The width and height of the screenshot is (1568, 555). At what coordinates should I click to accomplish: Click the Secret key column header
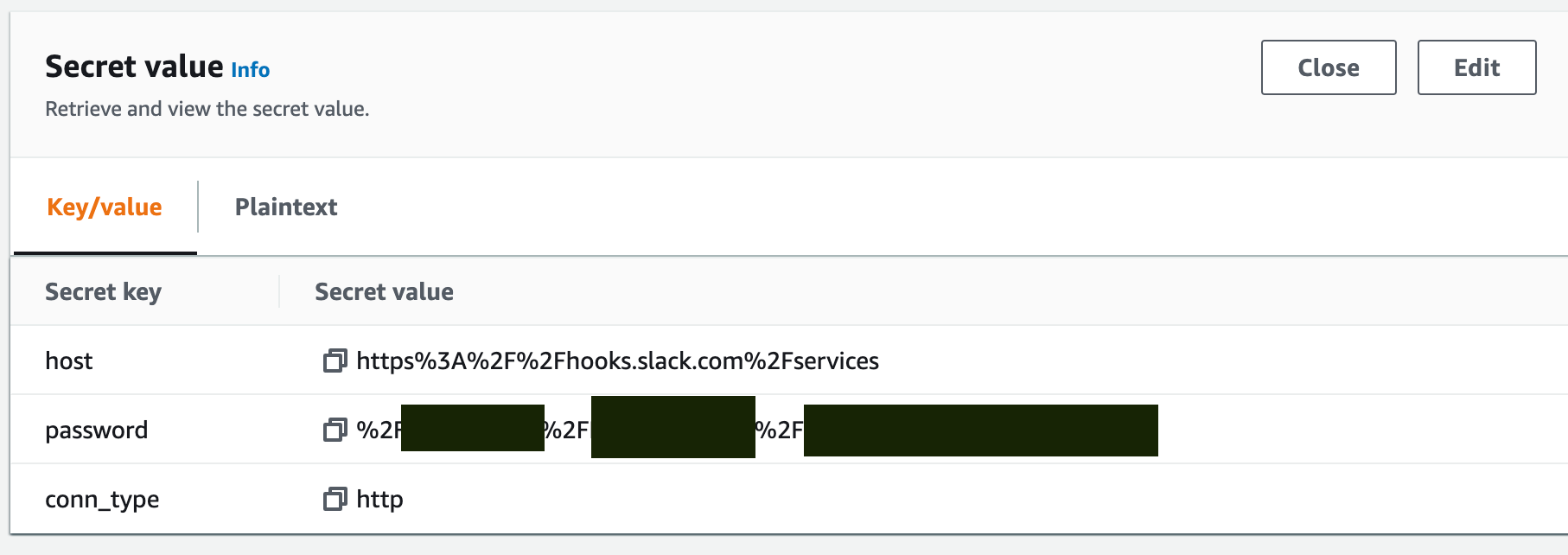[103, 292]
